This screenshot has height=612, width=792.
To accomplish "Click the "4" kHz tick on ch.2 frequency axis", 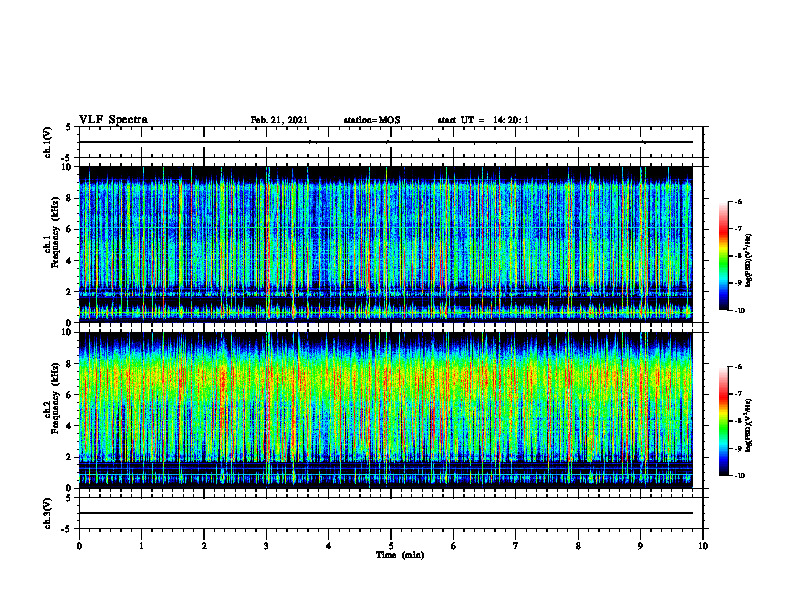I will tap(70, 426).
